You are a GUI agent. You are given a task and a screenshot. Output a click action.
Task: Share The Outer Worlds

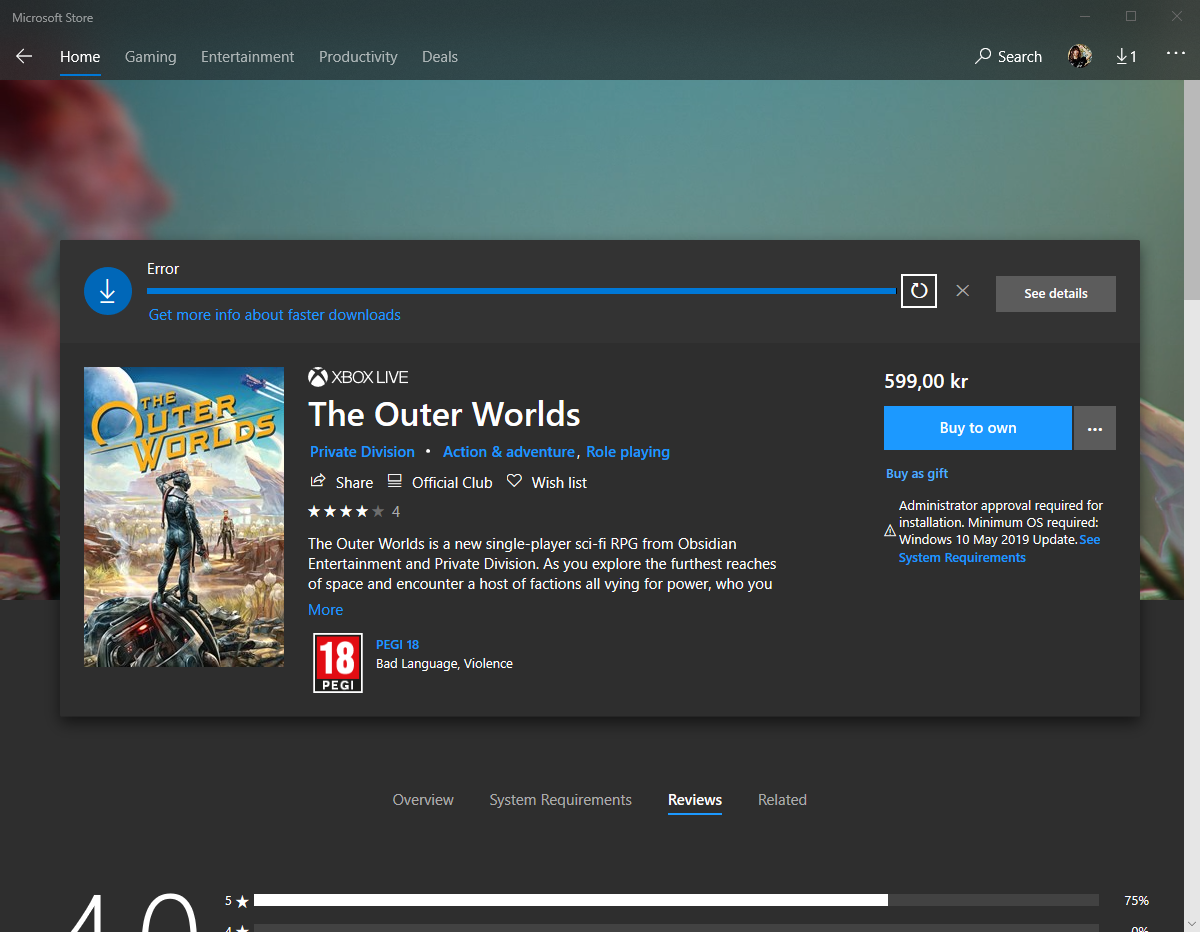[341, 482]
